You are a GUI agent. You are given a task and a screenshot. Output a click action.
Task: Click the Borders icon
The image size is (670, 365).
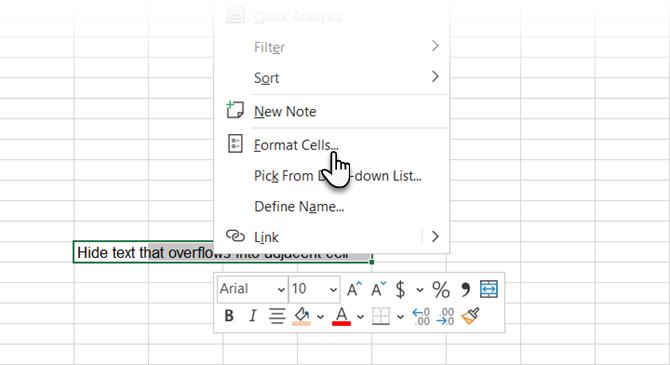pos(381,316)
